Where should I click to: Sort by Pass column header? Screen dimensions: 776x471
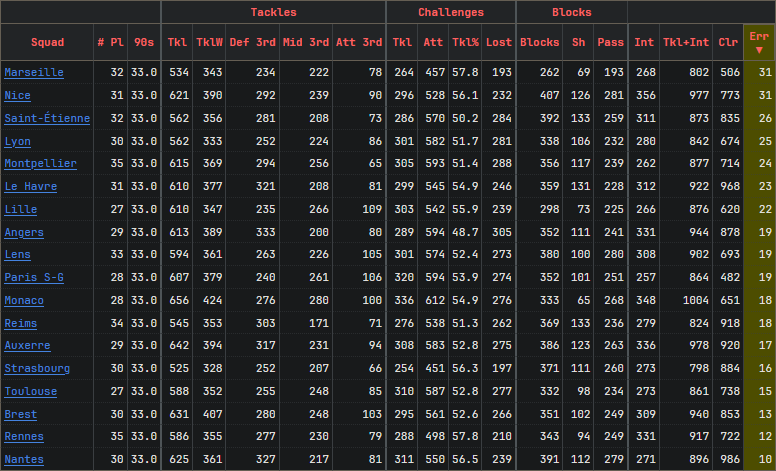tap(611, 43)
